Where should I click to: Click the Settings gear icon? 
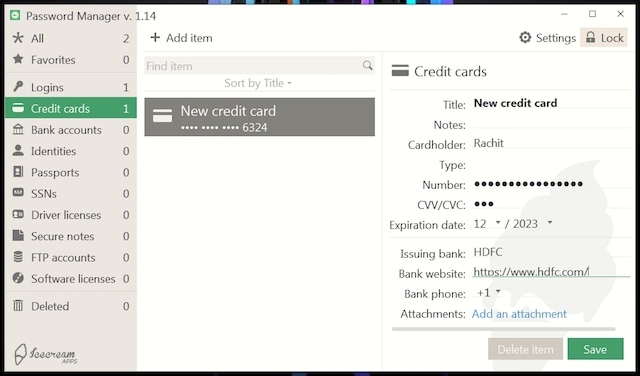tap(525, 38)
